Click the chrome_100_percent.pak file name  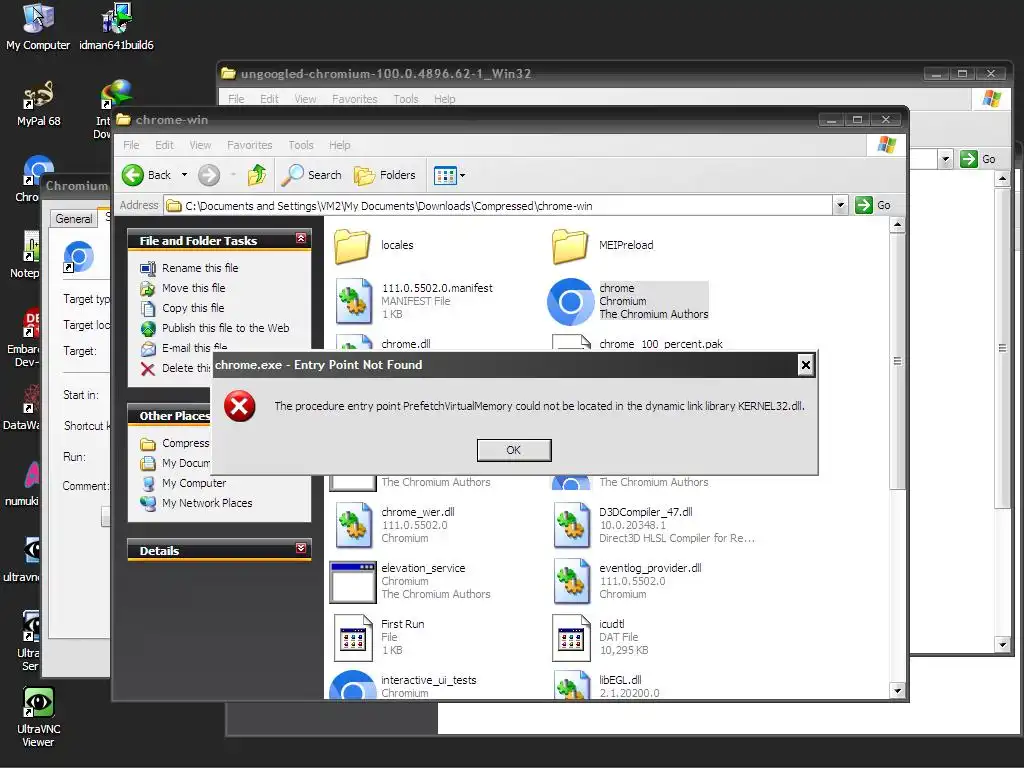[661, 344]
